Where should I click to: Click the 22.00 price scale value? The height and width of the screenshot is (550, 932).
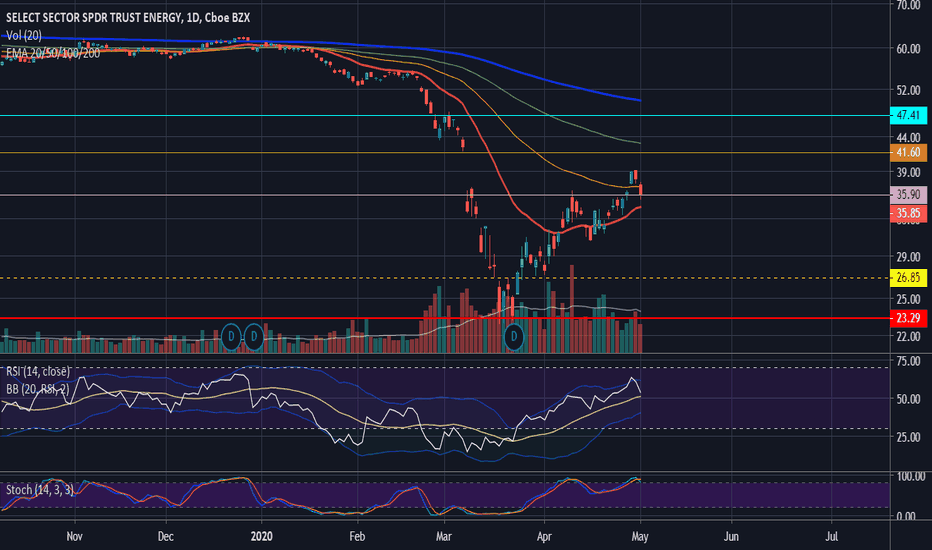point(908,336)
